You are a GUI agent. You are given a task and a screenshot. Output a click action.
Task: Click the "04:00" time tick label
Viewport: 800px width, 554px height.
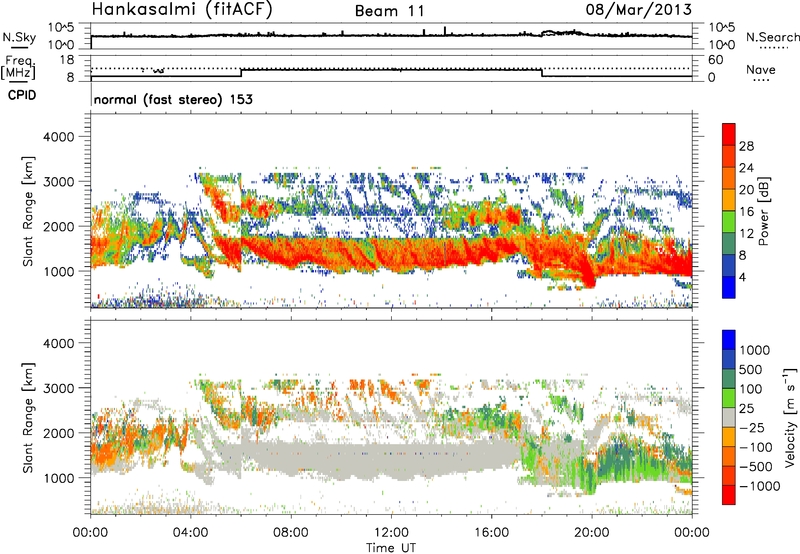pyautogui.click(x=190, y=533)
